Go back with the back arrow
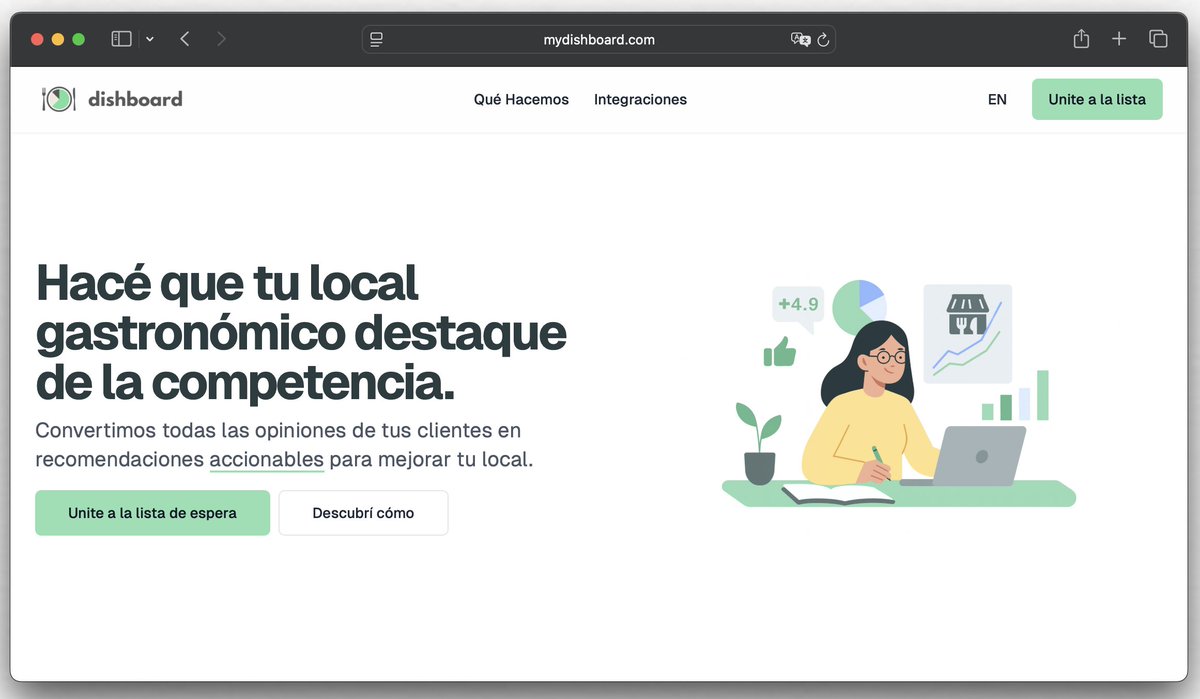Screen dimensions: 1200x699 pos(185,39)
